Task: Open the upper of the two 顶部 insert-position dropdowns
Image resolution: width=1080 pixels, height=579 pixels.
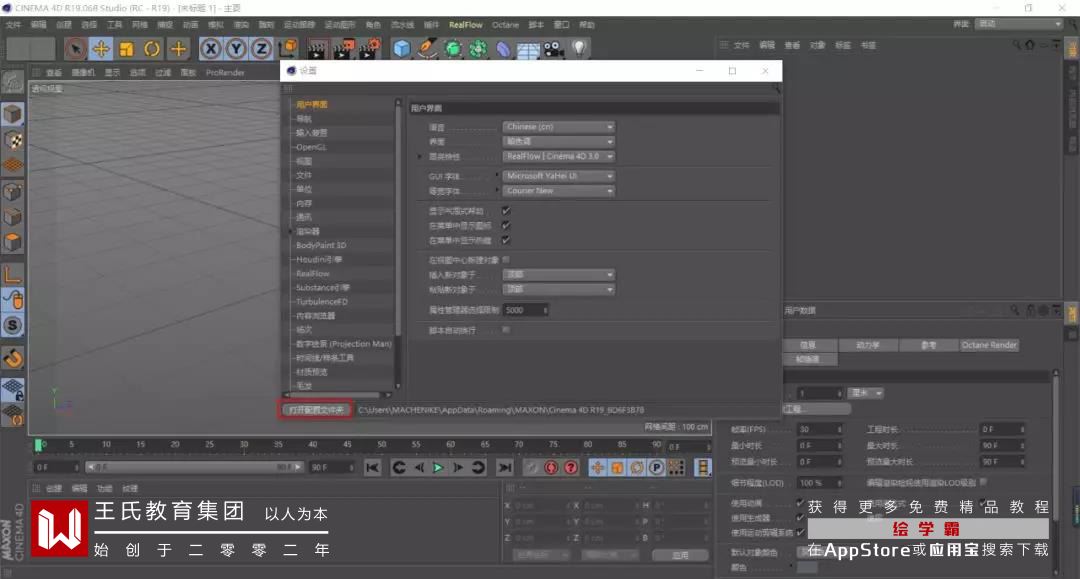Action: (x=559, y=274)
